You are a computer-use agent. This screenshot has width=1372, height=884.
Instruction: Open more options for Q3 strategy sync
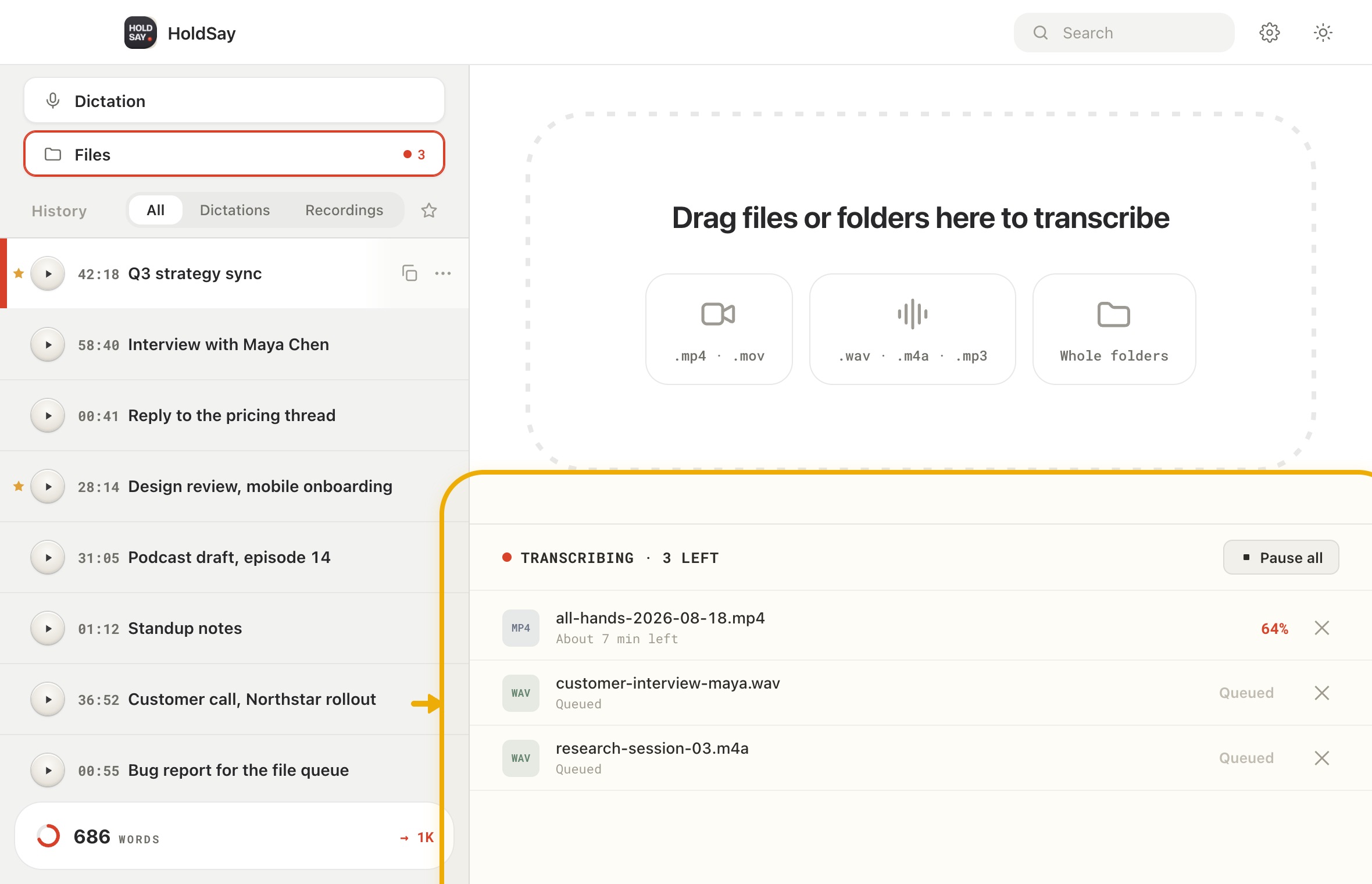pyautogui.click(x=443, y=273)
